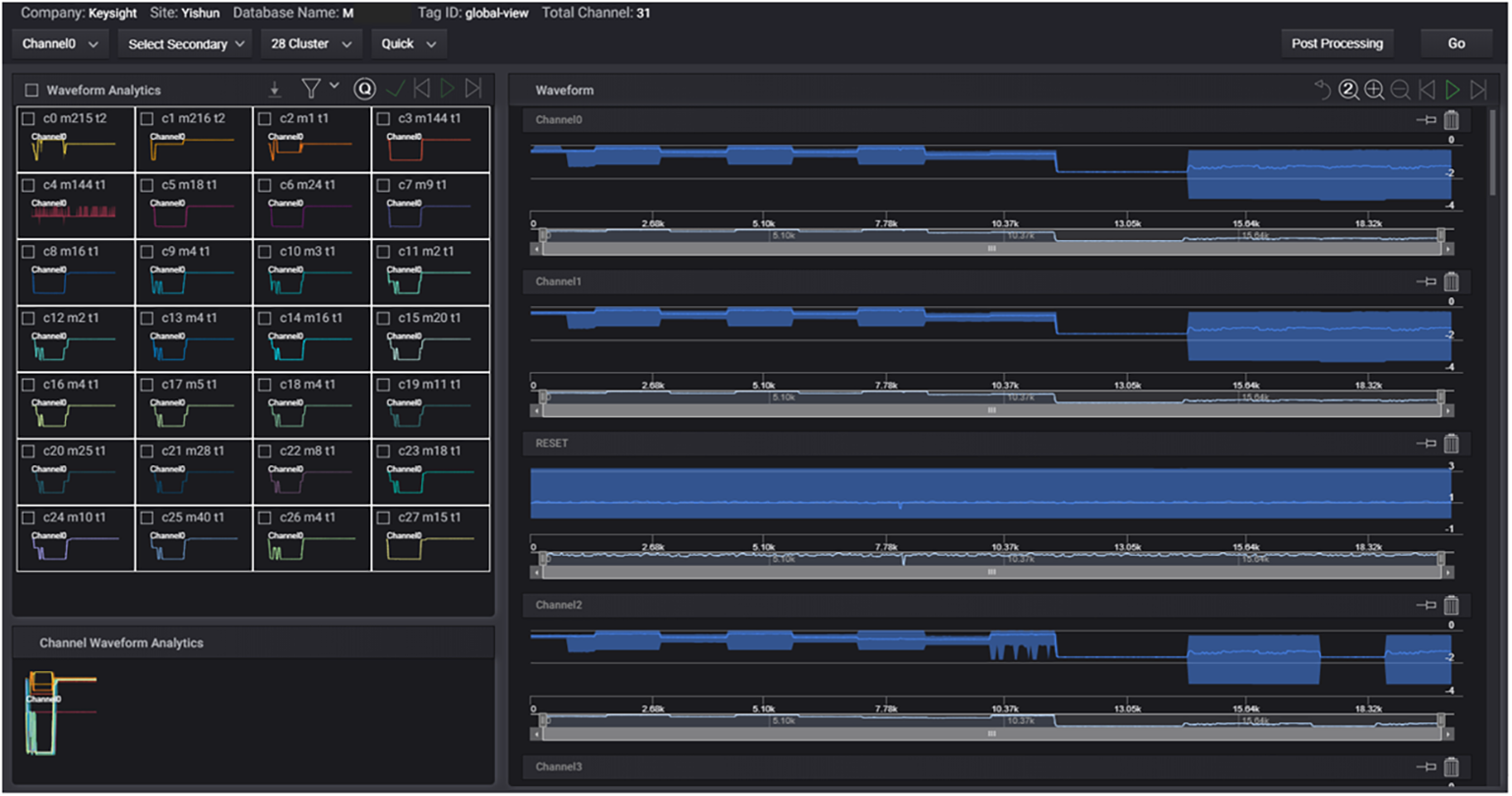Zoom in using the magnifier plus icon
The image size is (1512, 796).
coord(1374,91)
